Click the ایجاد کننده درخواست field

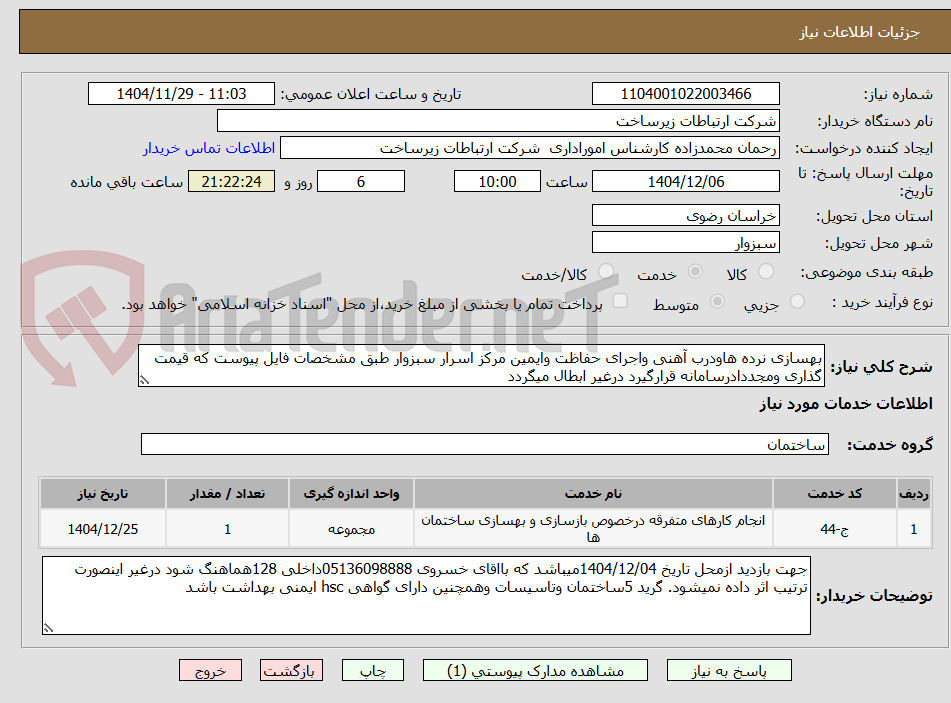click(529, 148)
